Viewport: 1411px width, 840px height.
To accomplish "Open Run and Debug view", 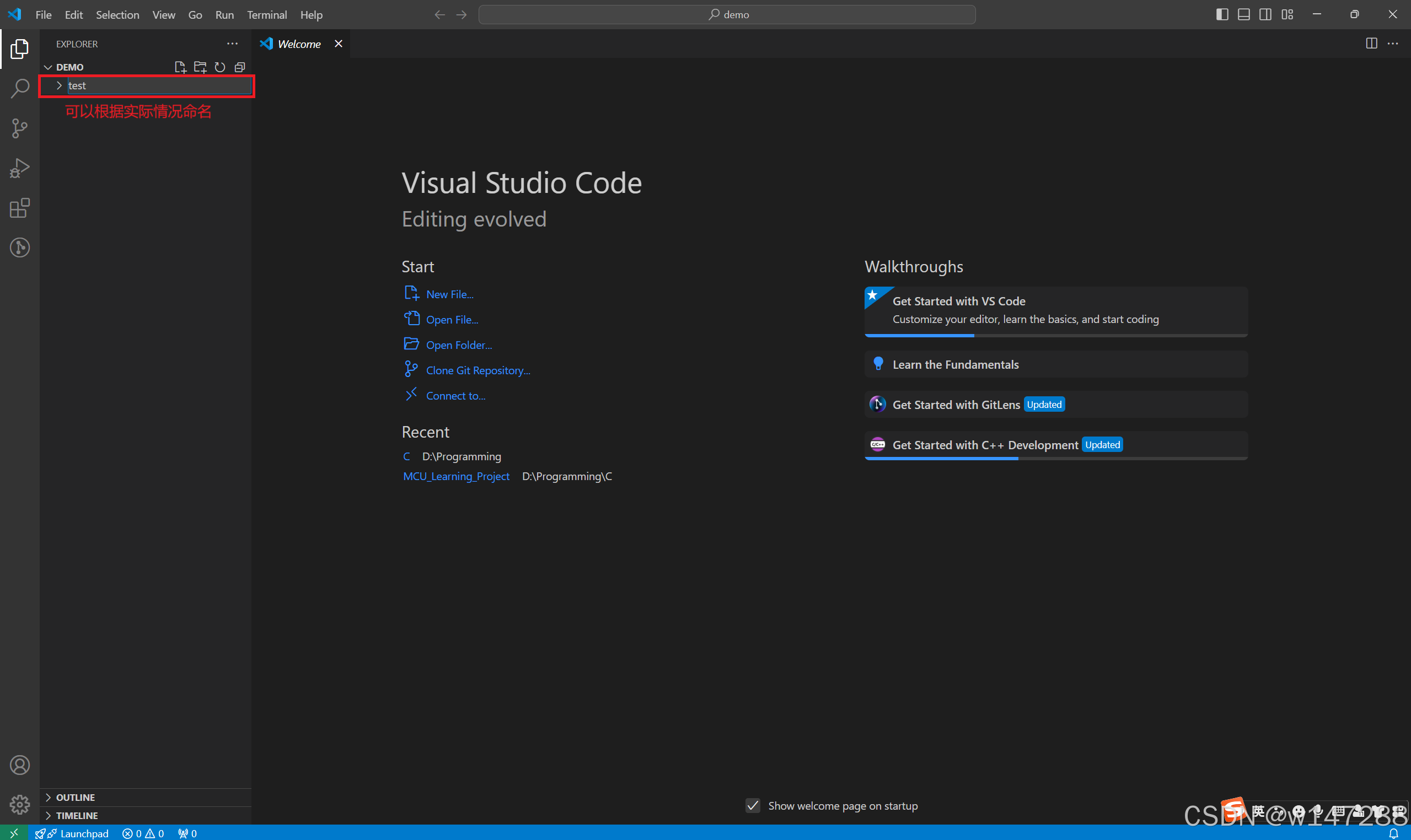I will [x=20, y=168].
